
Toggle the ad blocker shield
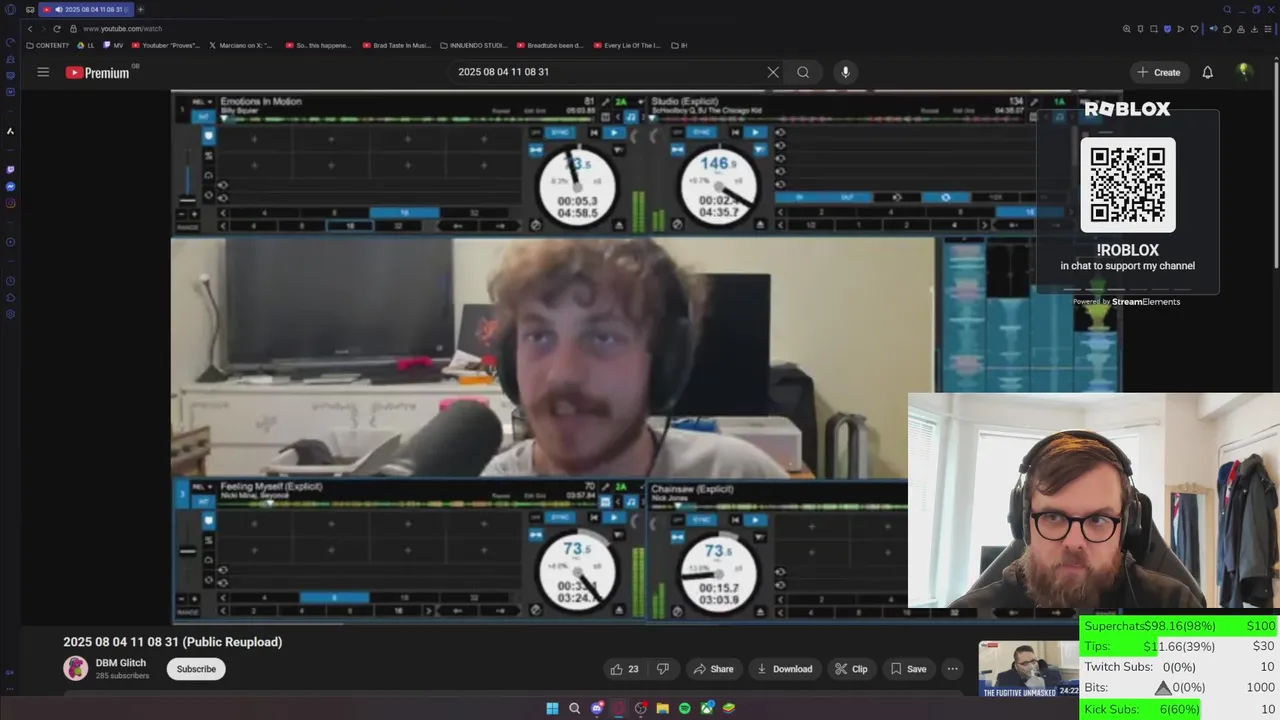1167,29
